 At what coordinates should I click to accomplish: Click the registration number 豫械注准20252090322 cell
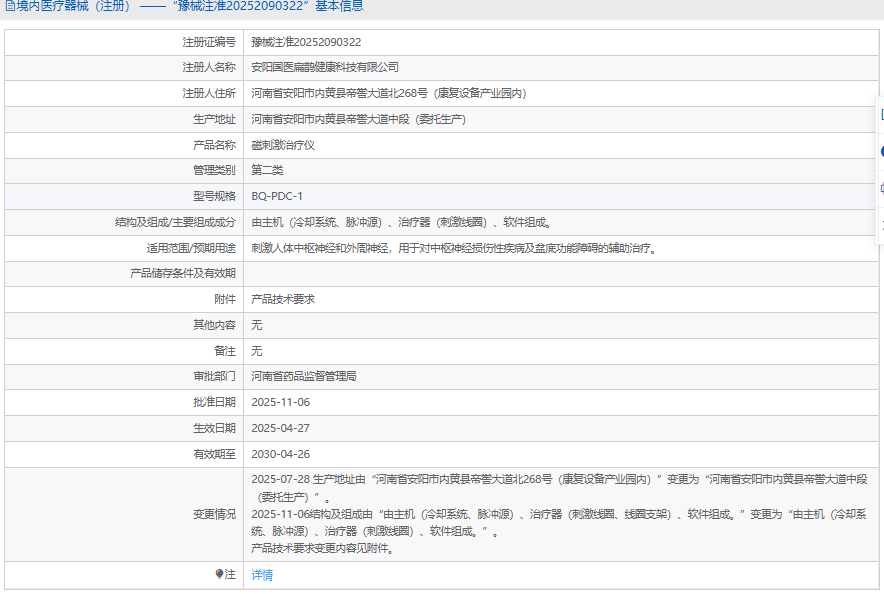(x=306, y=42)
